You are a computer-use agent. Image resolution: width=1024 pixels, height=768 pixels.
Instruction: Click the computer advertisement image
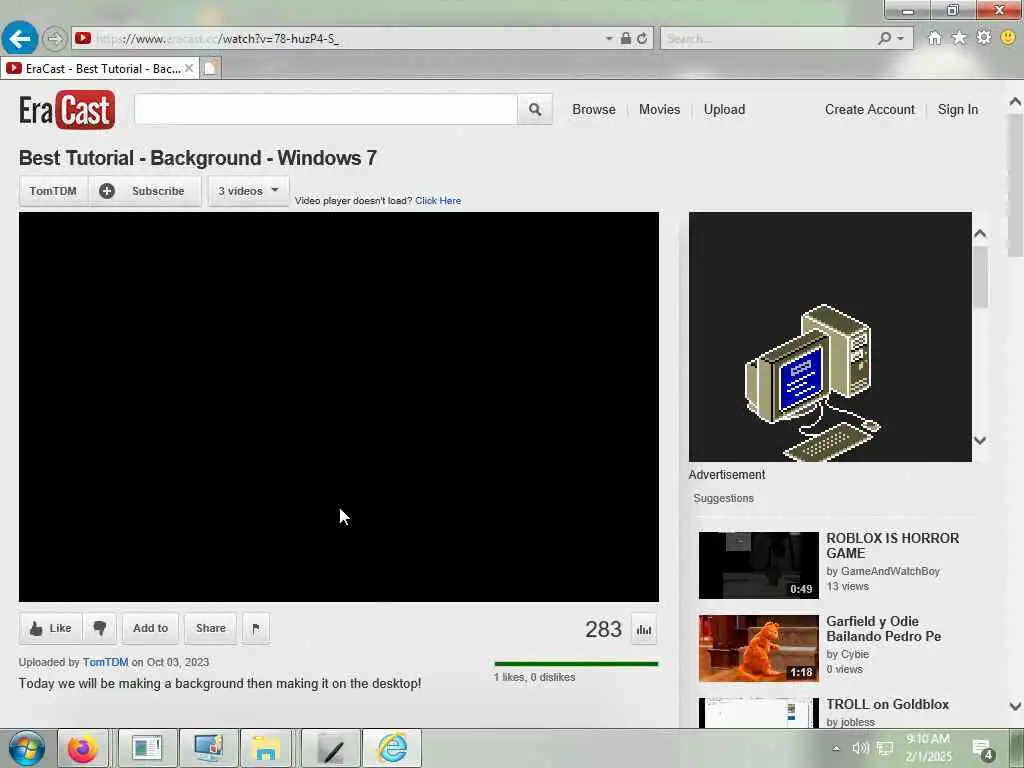830,336
